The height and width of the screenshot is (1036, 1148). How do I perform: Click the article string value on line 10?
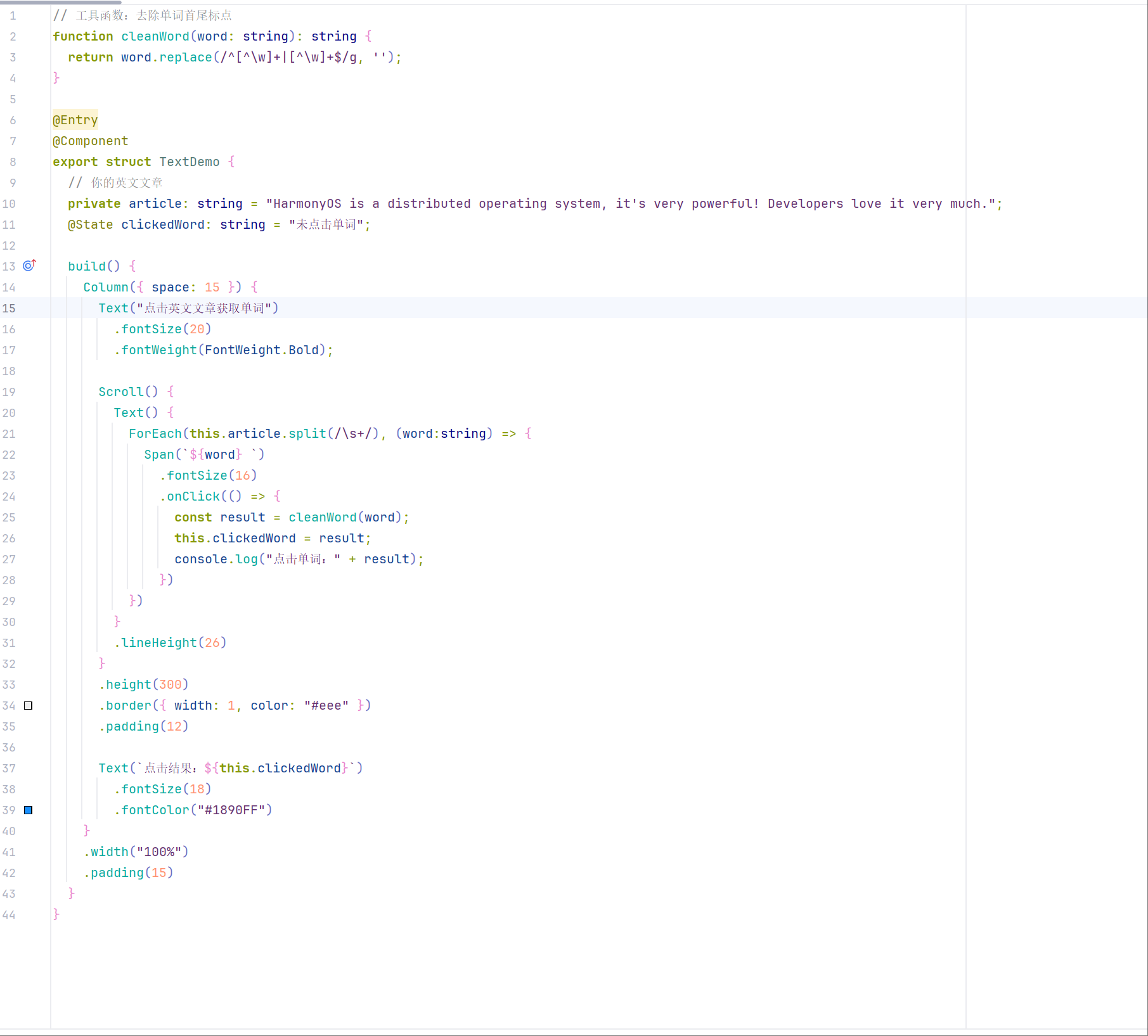[631, 203]
